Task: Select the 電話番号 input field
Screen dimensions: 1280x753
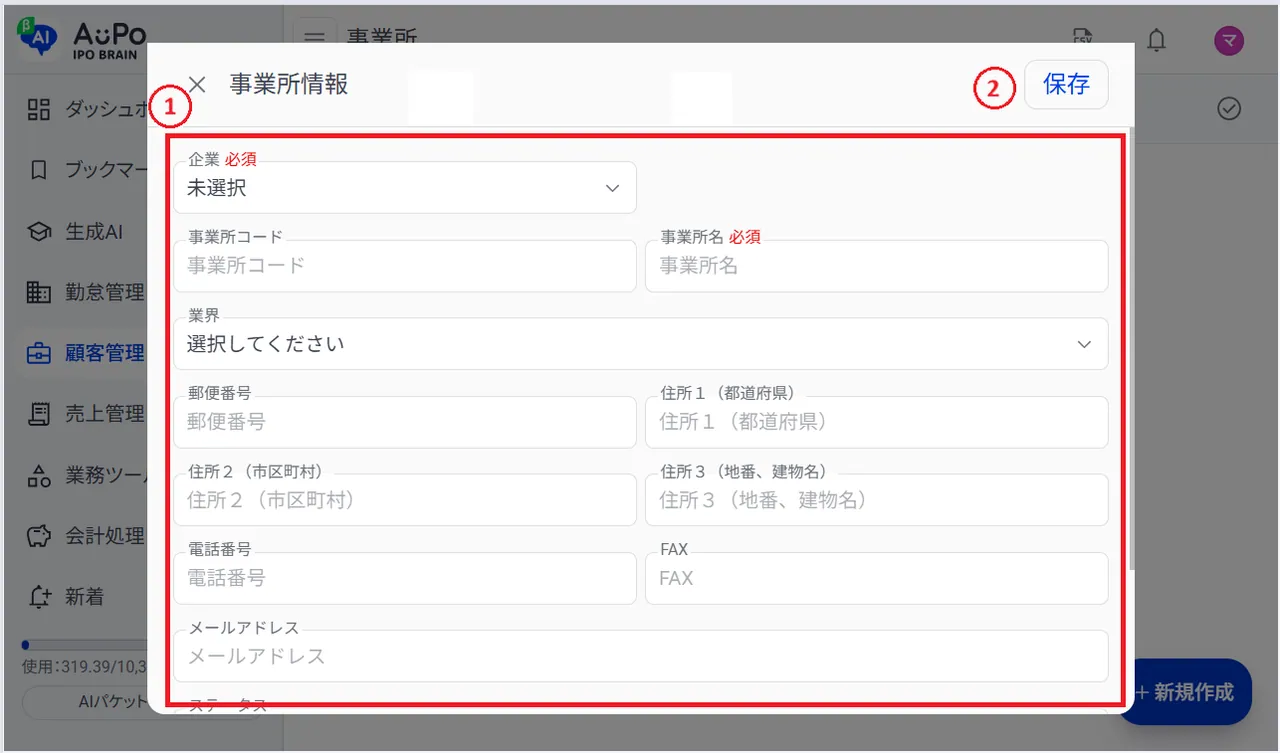Action: 405,578
